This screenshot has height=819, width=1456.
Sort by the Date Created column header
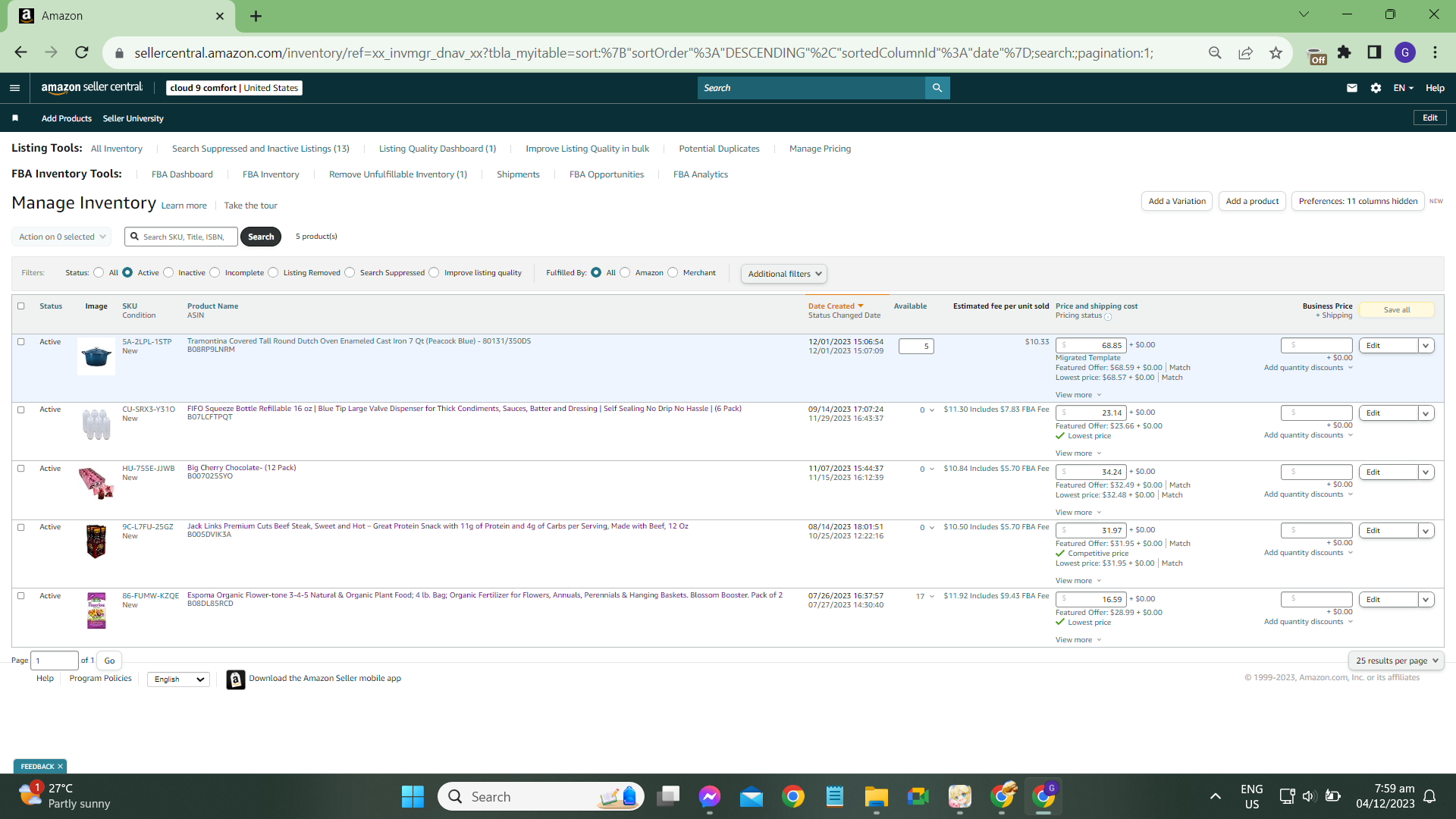[835, 306]
